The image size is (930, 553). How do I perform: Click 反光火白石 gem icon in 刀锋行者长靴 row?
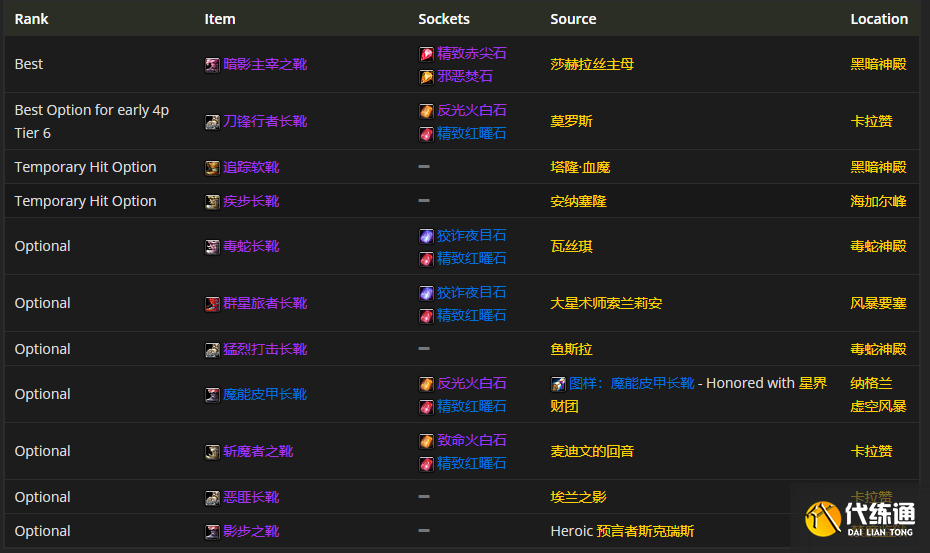(426, 111)
